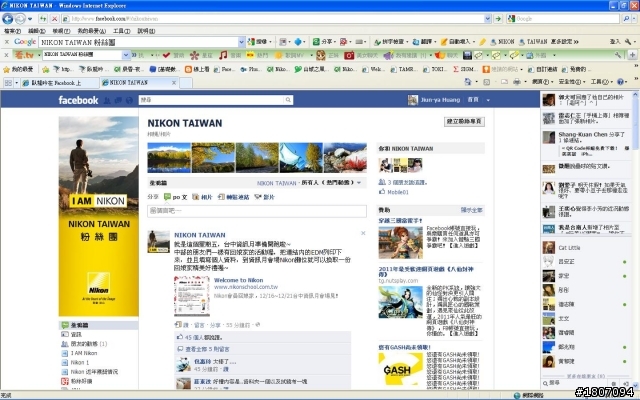This screenshot has height=400, width=640.
Task: Open Jiun-ya Huang profile link
Action: (440, 100)
